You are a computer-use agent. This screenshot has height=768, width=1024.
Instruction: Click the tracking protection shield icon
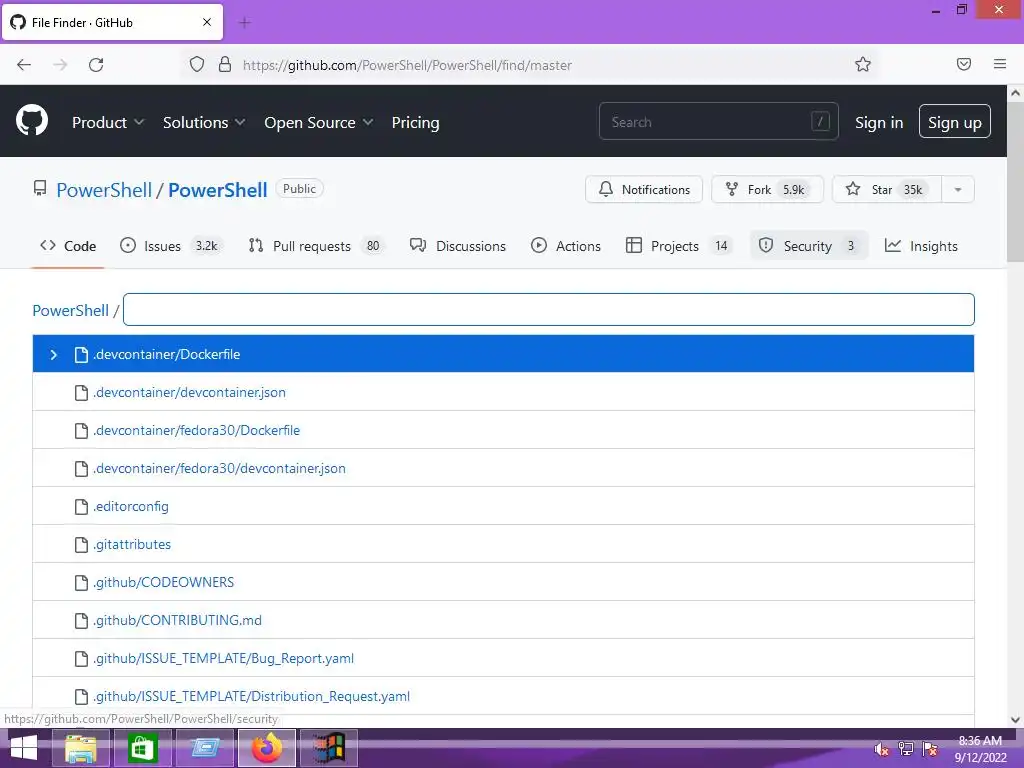(197, 64)
